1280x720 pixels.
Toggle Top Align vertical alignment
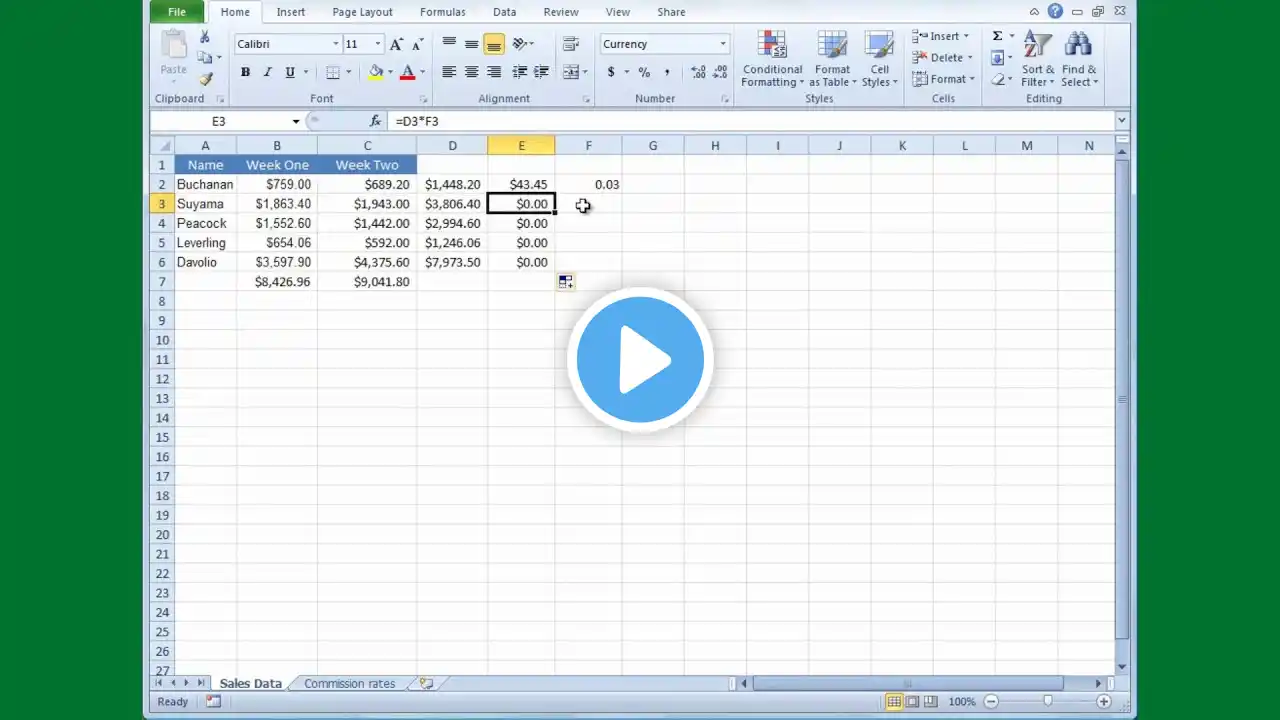pos(449,44)
